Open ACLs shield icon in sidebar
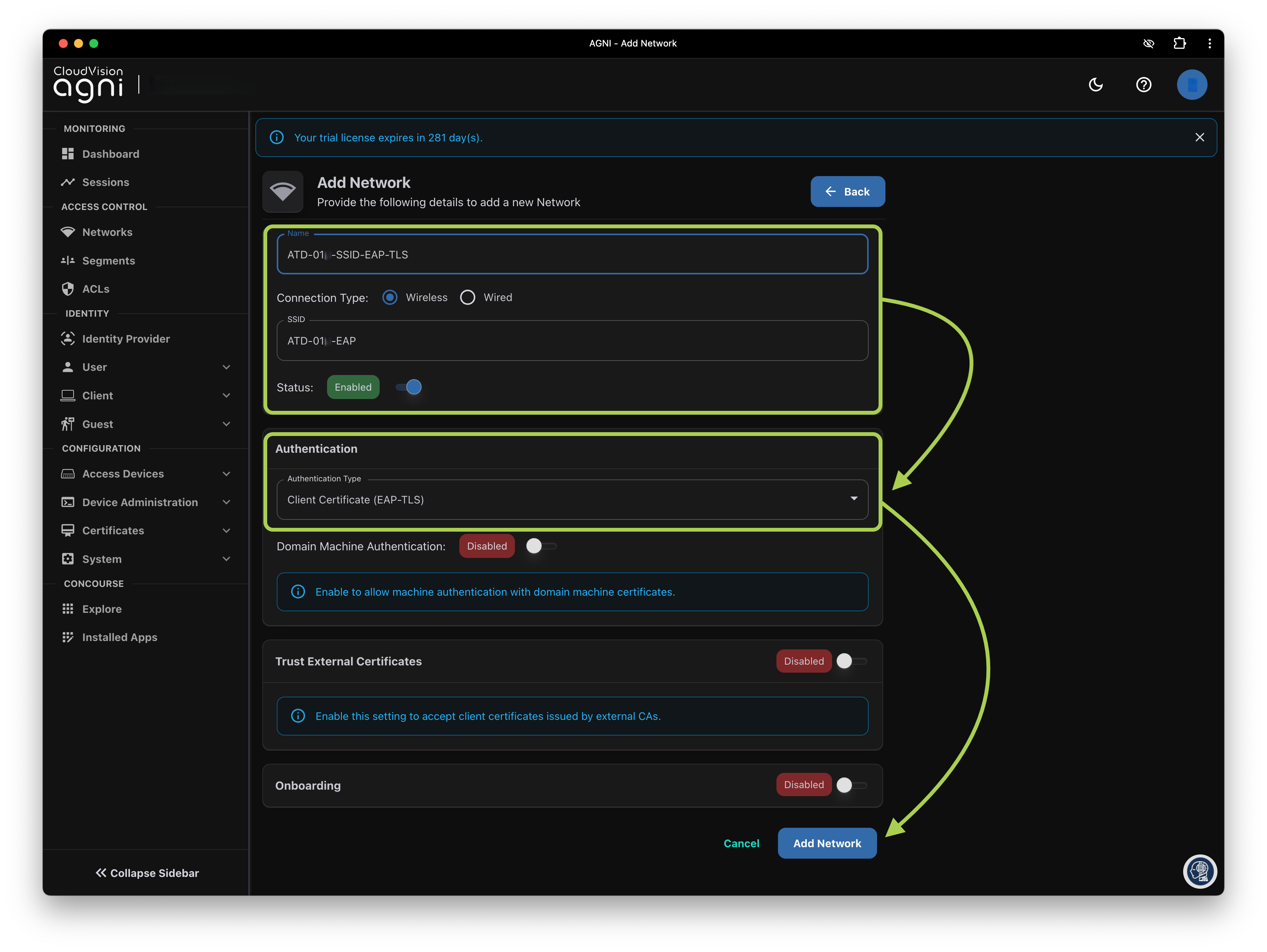The width and height of the screenshot is (1267, 952). 67,289
